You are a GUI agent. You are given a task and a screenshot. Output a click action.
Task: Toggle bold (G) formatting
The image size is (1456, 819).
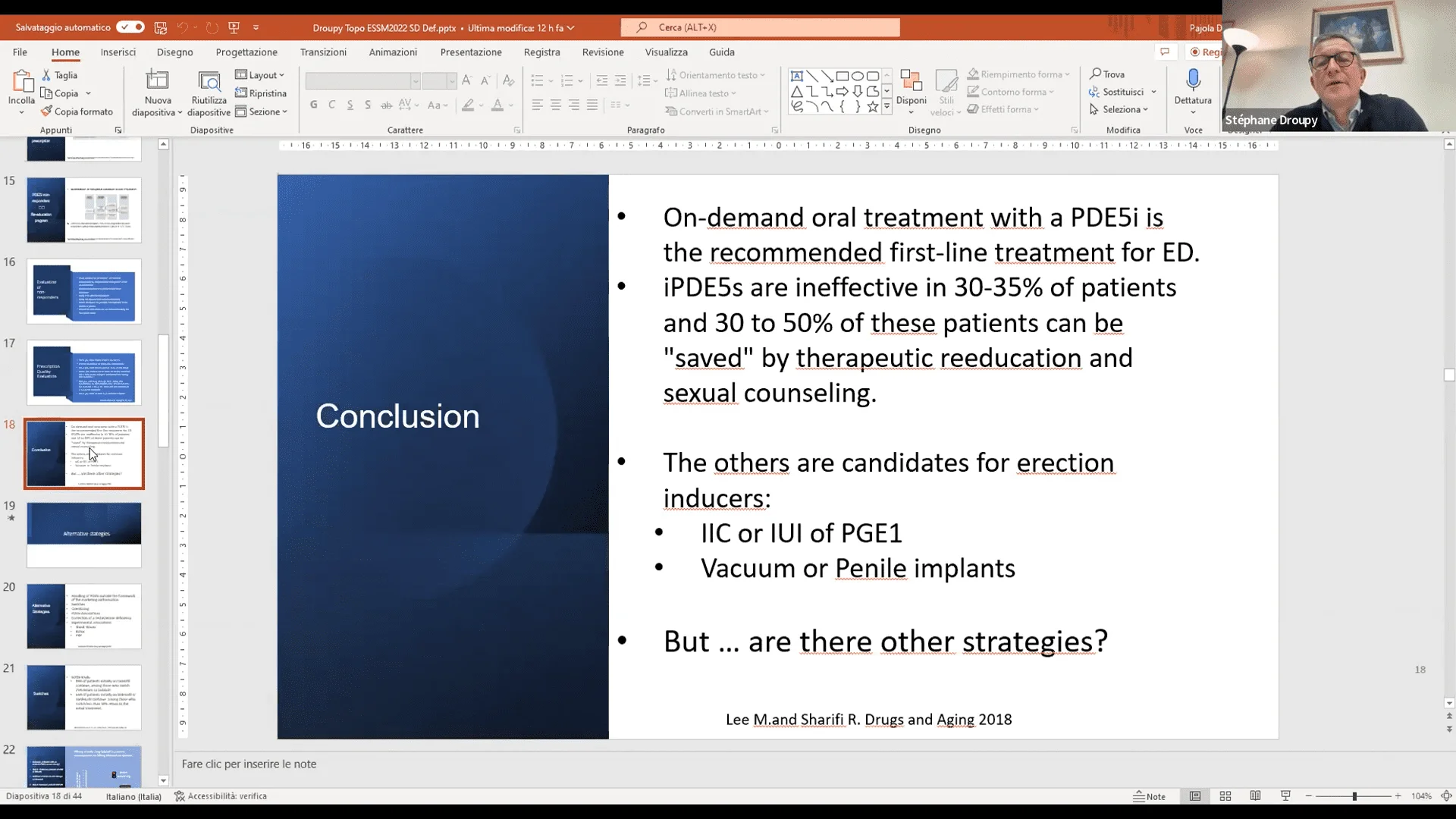pos(313,105)
